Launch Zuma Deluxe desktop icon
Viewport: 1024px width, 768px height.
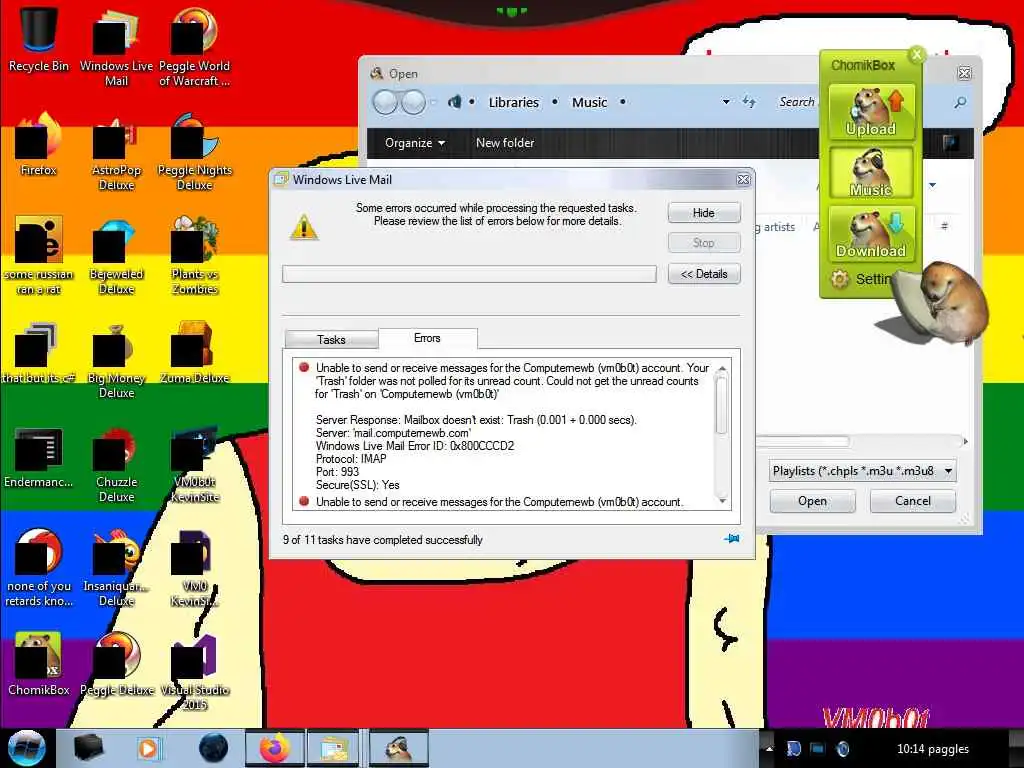click(x=194, y=353)
